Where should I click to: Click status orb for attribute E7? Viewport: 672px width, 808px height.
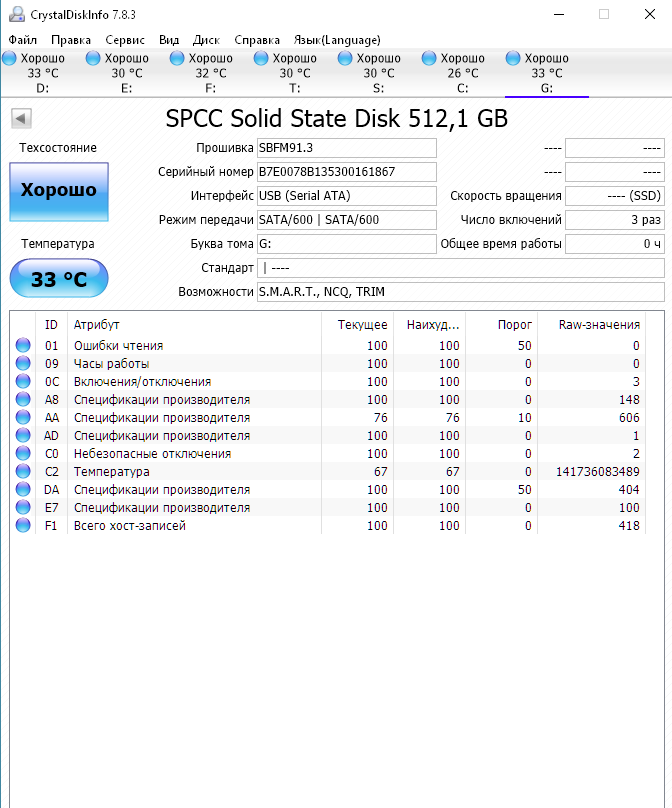[23, 508]
